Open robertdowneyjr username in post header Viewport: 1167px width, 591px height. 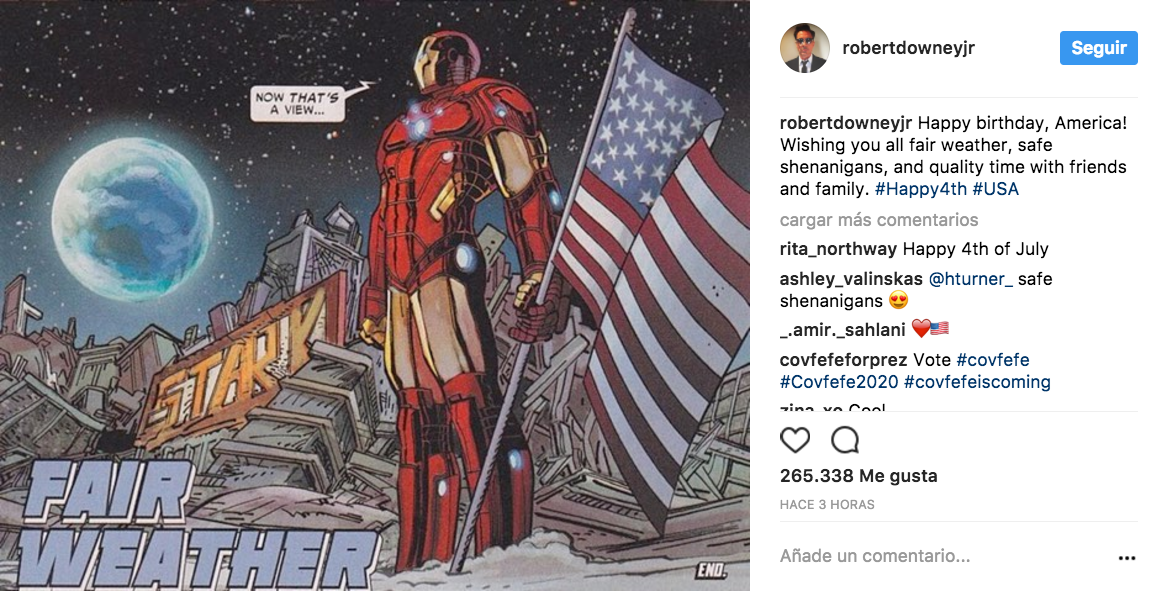click(x=908, y=48)
